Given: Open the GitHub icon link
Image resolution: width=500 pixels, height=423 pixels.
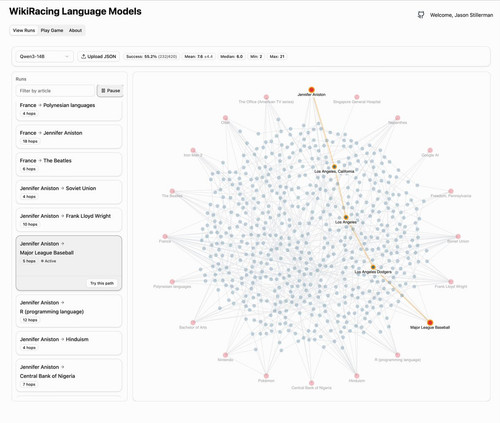Looking at the screenshot, I should click(421, 15).
